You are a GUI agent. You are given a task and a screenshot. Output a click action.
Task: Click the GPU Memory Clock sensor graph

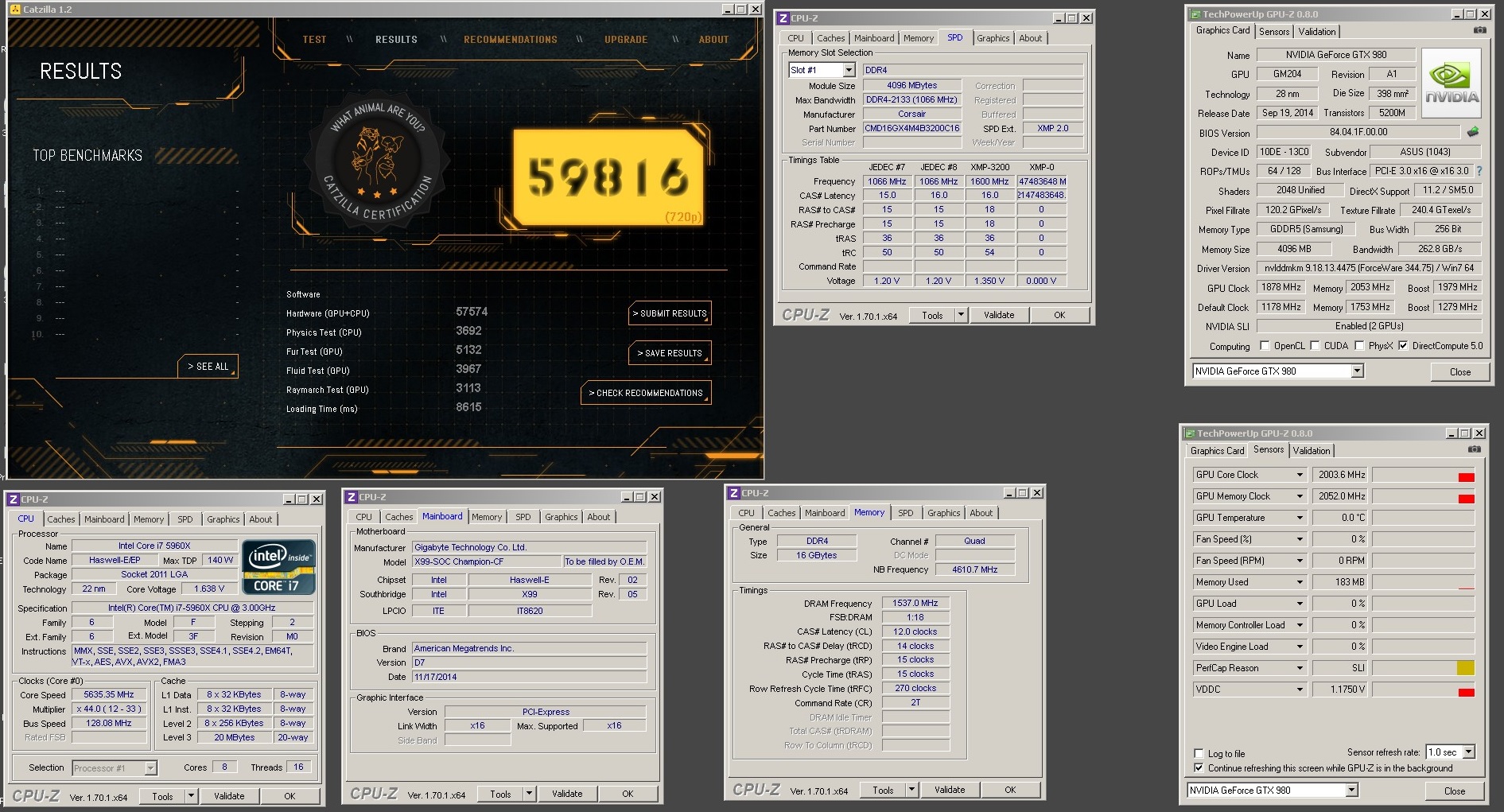(x=1424, y=496)
